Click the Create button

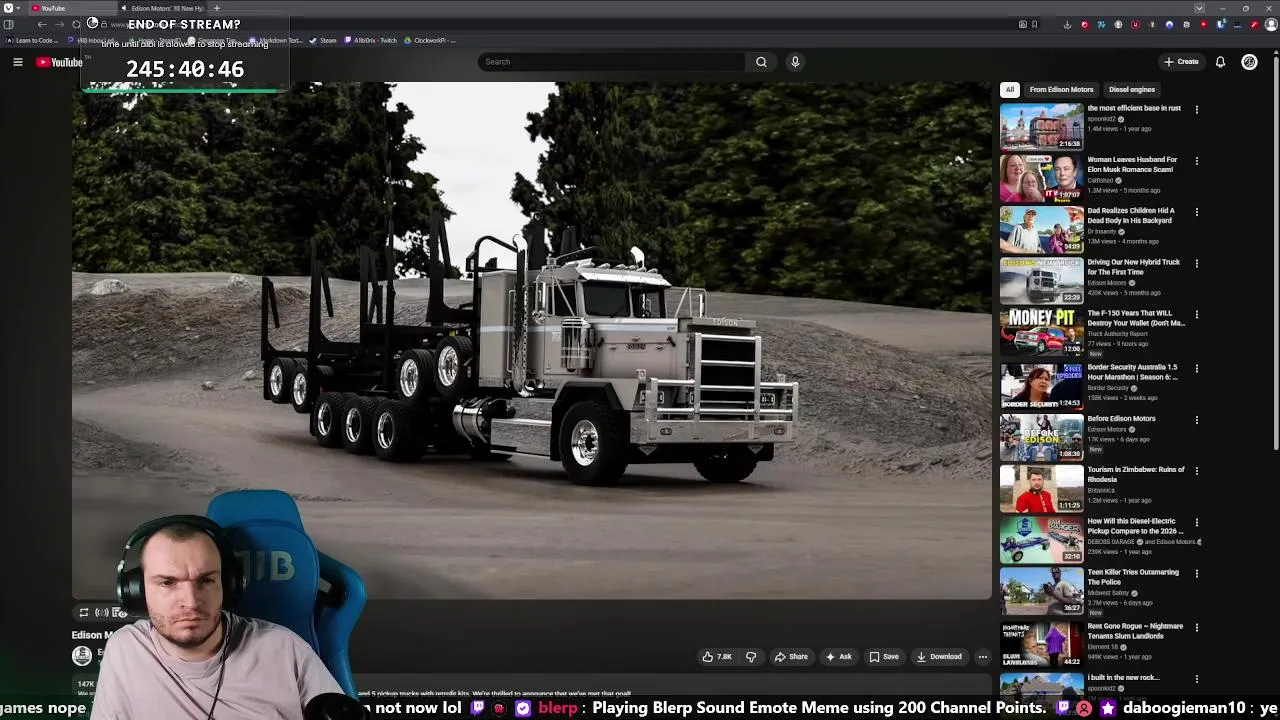point(1181,62)
